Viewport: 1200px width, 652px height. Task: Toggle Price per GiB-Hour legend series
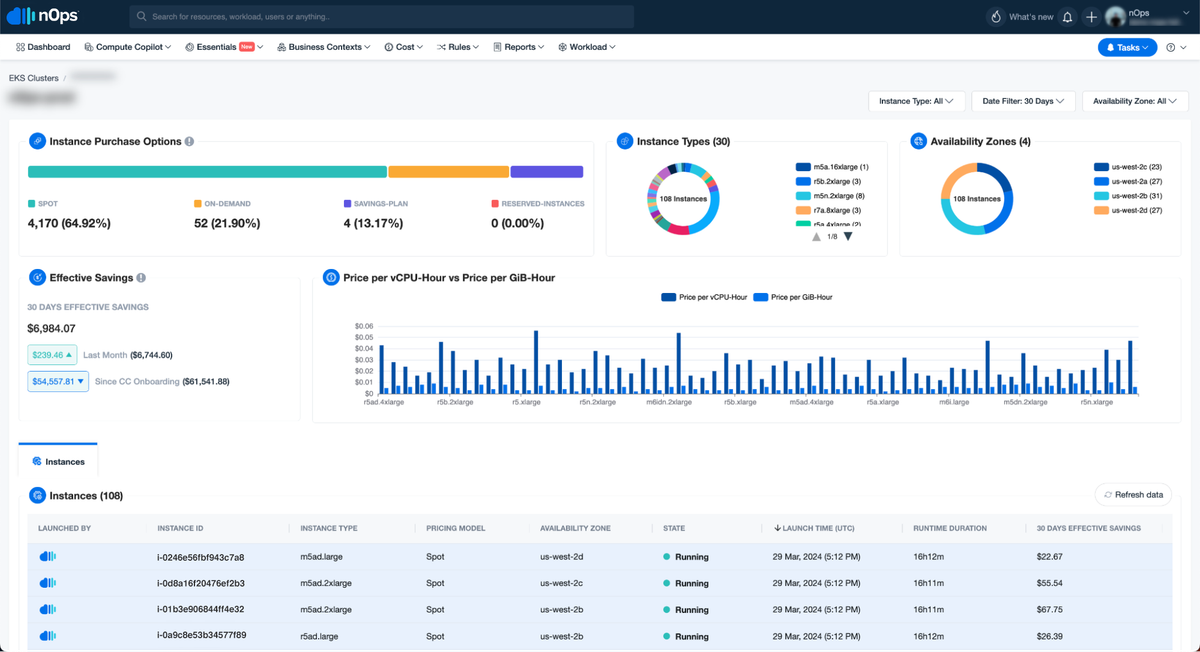pyautogui.click(x=792, y=297)
